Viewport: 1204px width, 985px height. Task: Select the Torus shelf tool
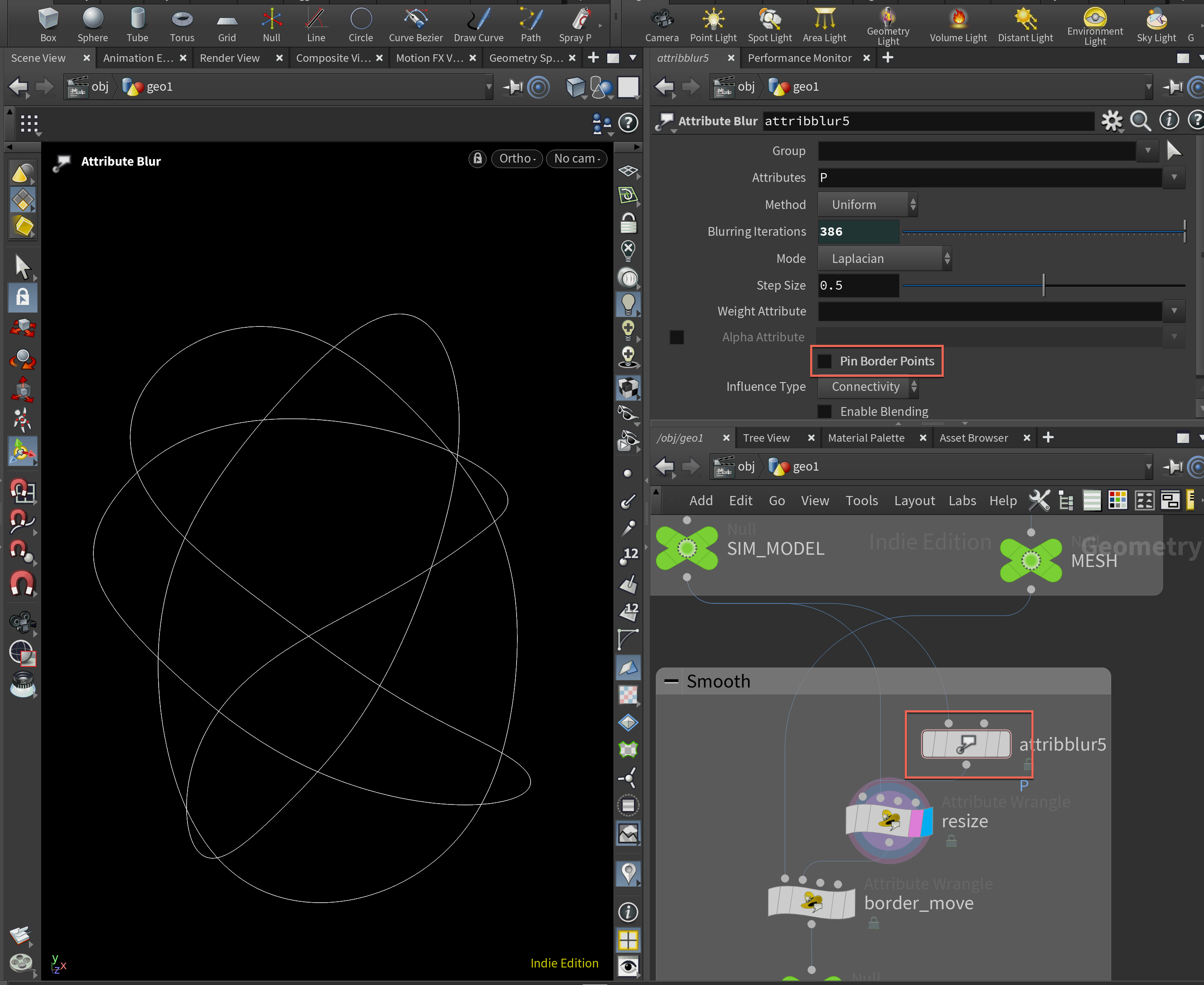pos(181,25)
